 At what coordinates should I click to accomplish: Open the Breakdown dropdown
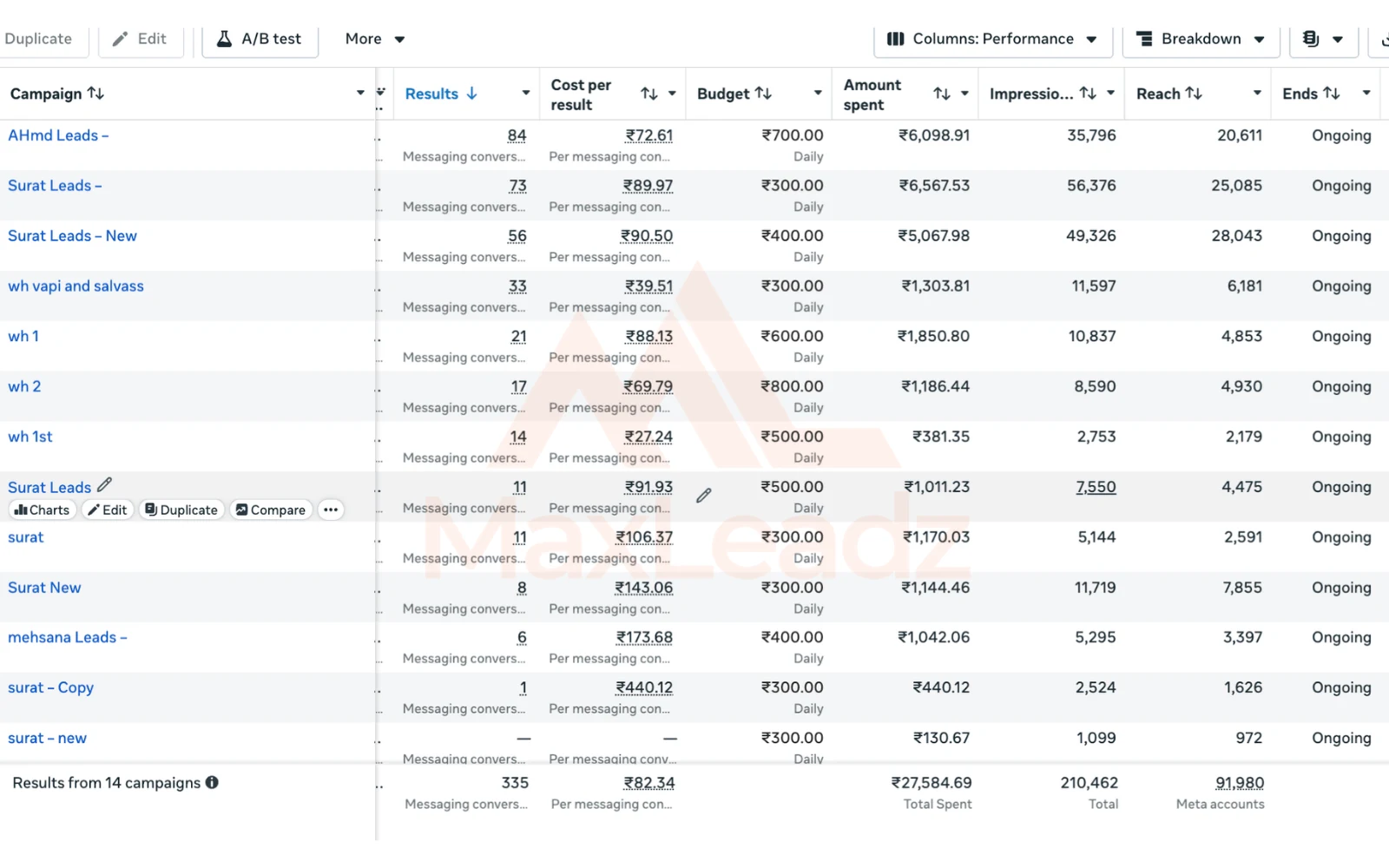tap(1201, 39)
